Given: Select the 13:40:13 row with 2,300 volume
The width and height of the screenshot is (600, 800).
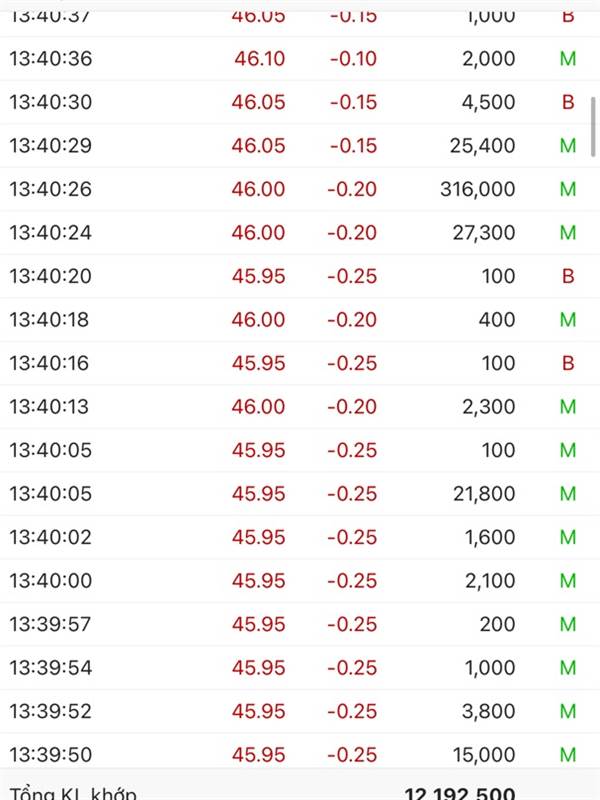Looking at the screenshot, I should (x=300, y=407).
